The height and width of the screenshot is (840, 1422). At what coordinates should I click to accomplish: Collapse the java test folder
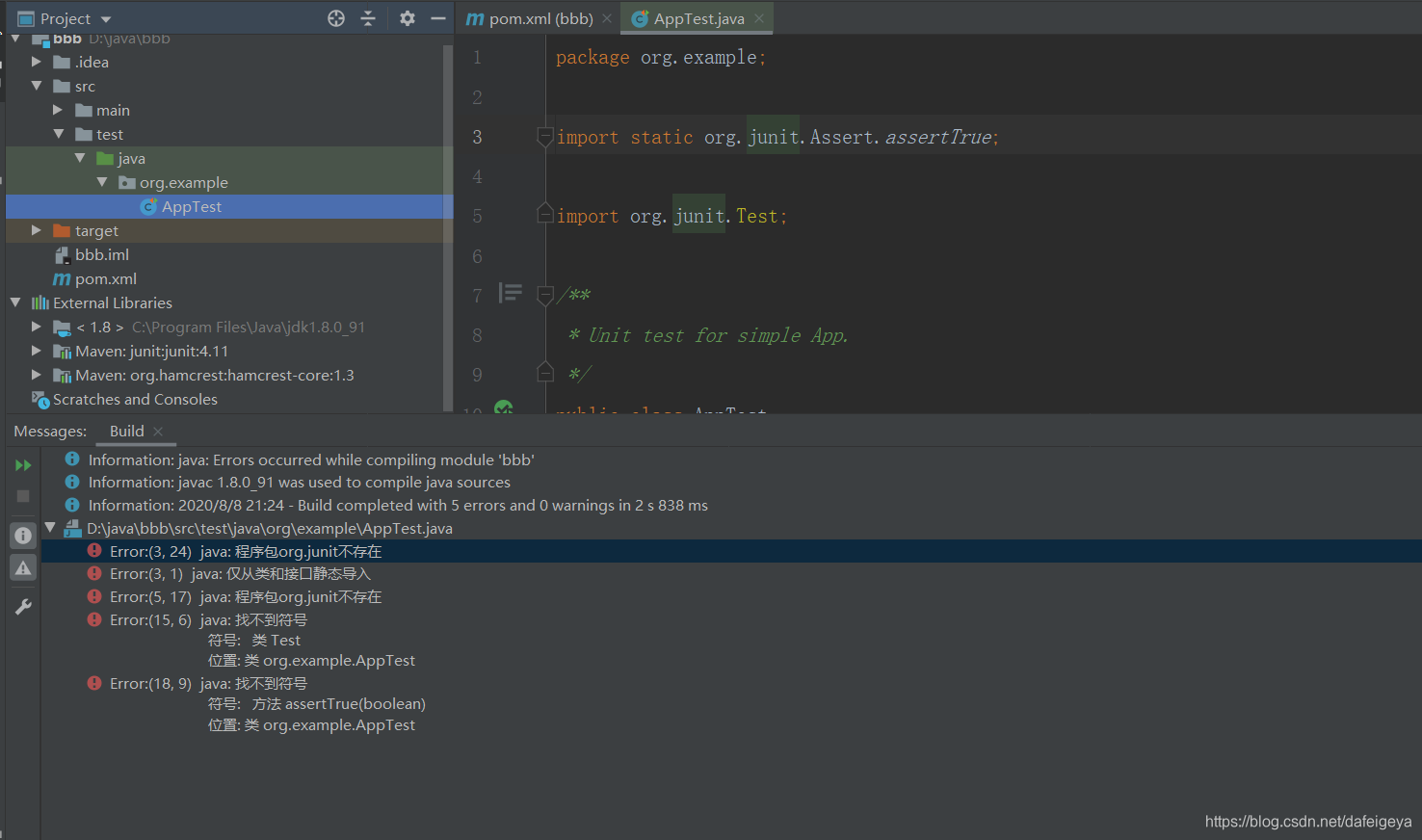80,158
